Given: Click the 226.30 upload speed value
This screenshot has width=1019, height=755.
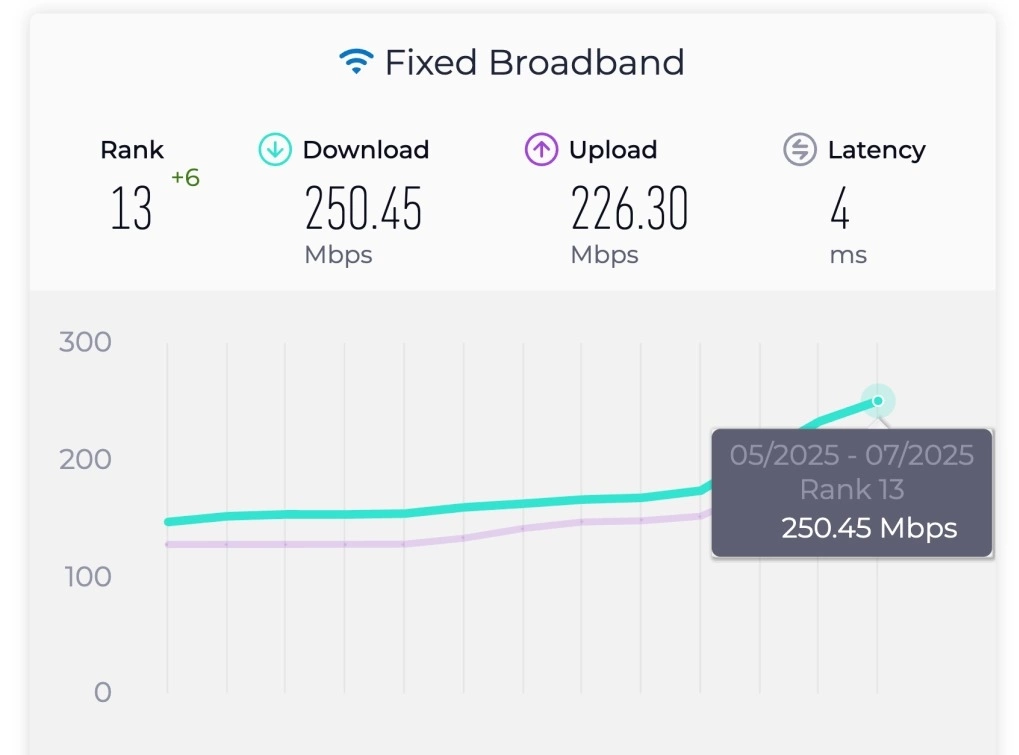Looking at the screenshot, I should (629, 209).
